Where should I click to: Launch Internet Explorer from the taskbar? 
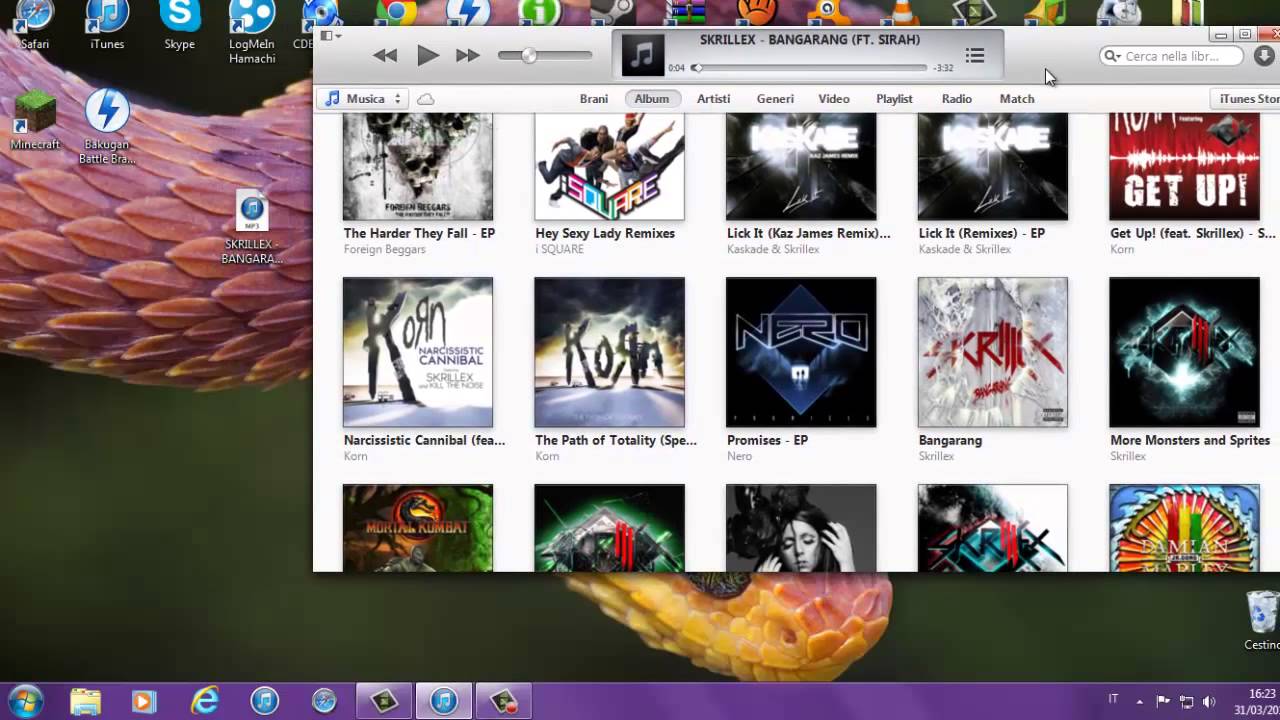click(204, 701)
